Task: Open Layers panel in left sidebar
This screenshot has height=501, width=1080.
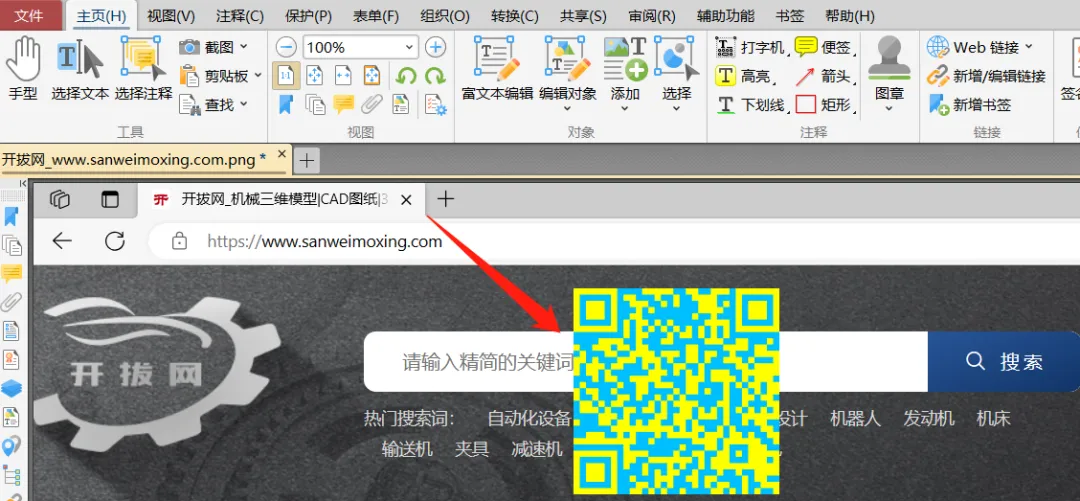Action: 12,389
